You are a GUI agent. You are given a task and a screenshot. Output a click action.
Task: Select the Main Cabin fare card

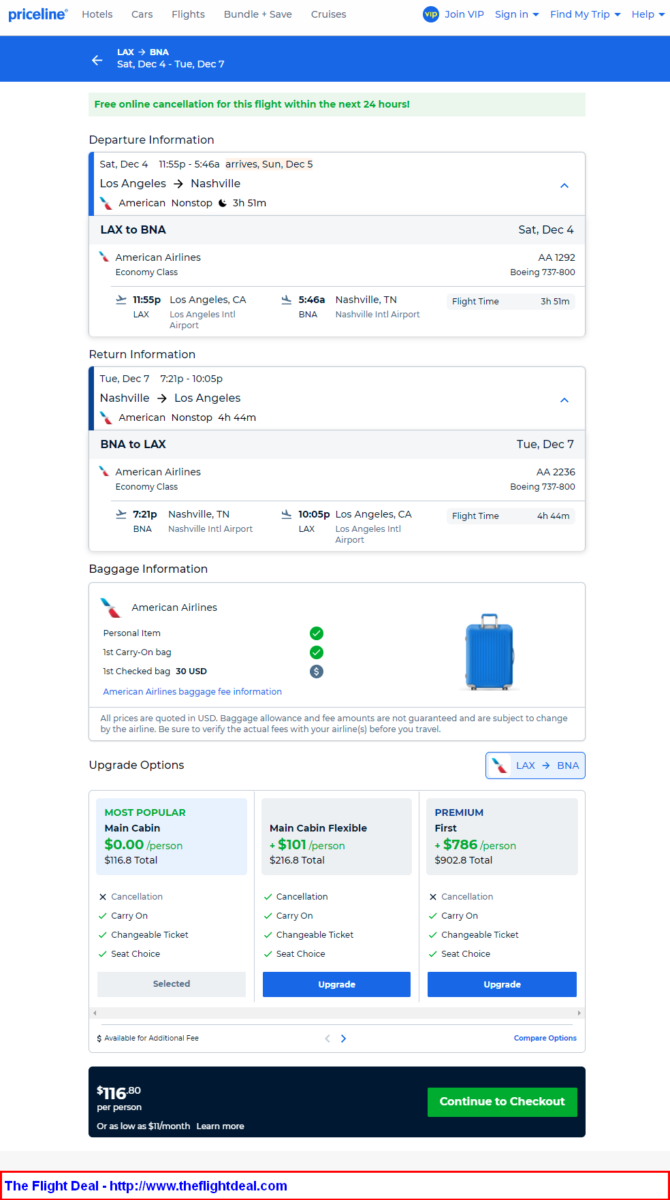point(171,837)
